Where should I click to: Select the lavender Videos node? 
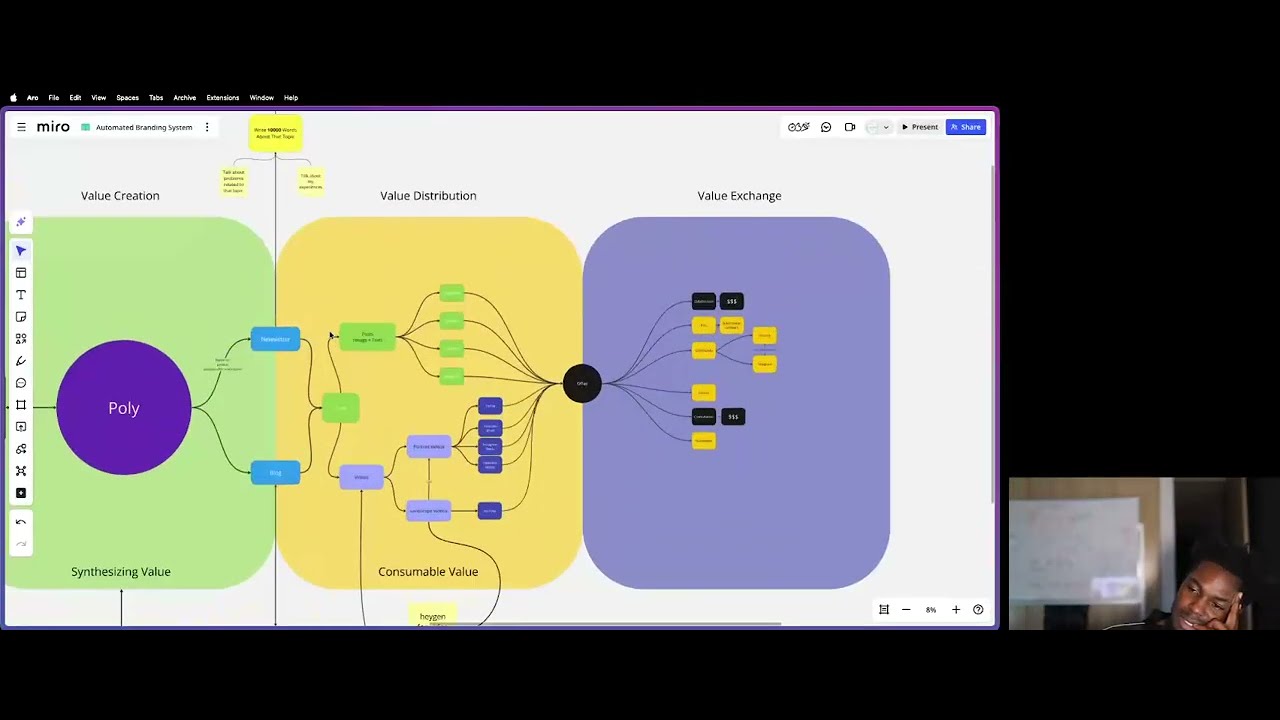pos(361,477)
